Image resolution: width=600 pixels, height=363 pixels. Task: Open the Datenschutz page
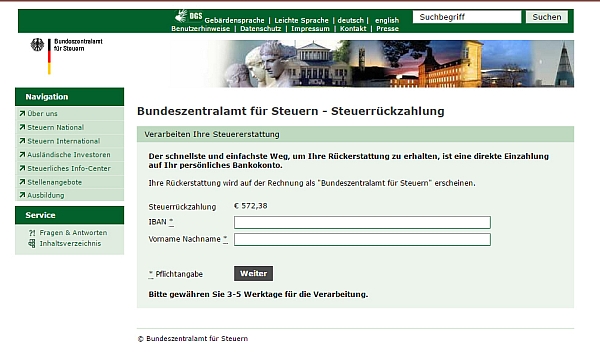[261, 29]
